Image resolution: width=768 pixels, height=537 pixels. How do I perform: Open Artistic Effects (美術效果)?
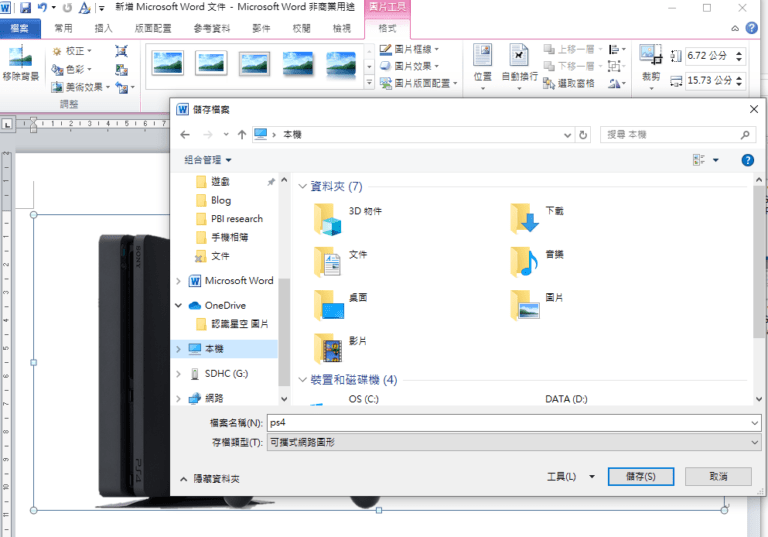point(81,87)
